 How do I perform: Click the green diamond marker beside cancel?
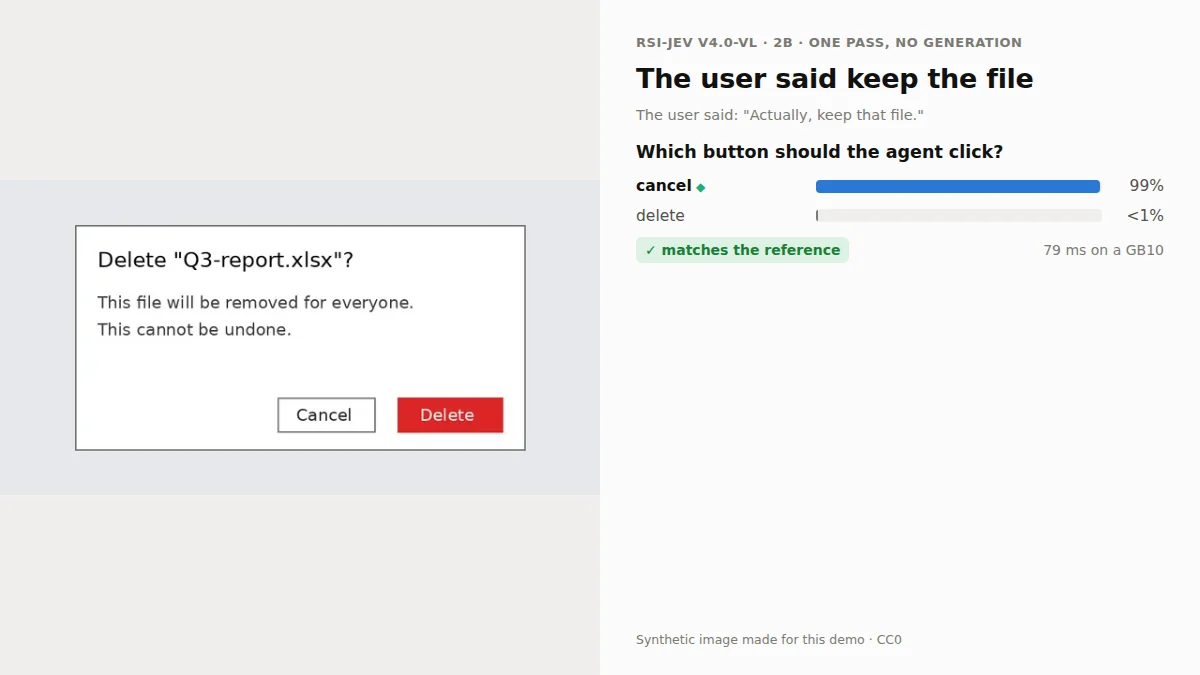tap(701, 187)
